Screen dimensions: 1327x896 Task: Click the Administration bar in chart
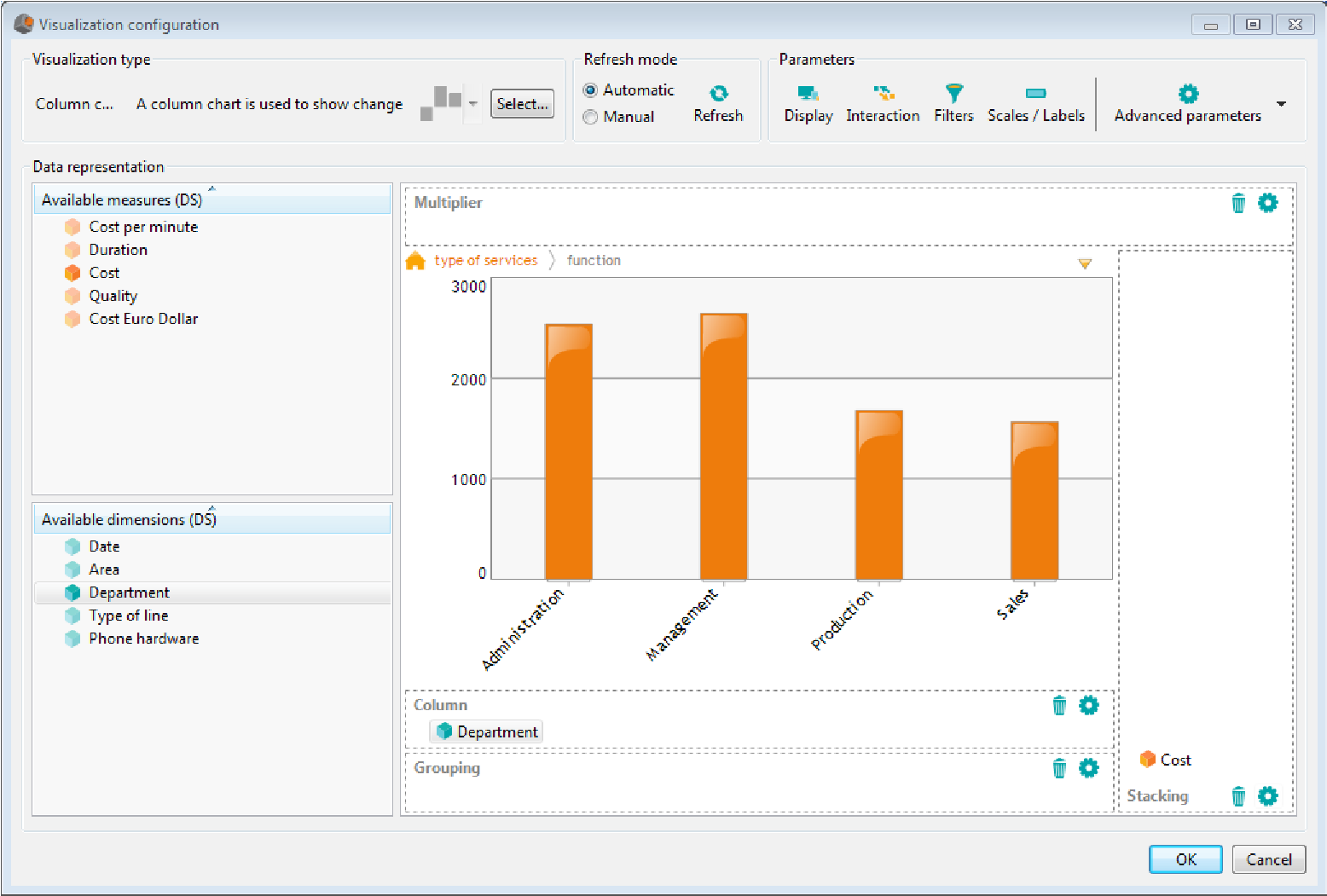569,452
